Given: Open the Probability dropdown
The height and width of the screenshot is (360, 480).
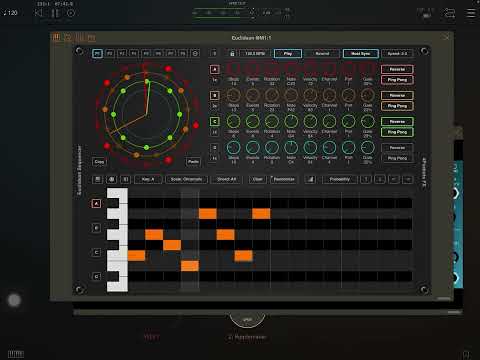Looking at the screenshot, I should pos(340,179).
